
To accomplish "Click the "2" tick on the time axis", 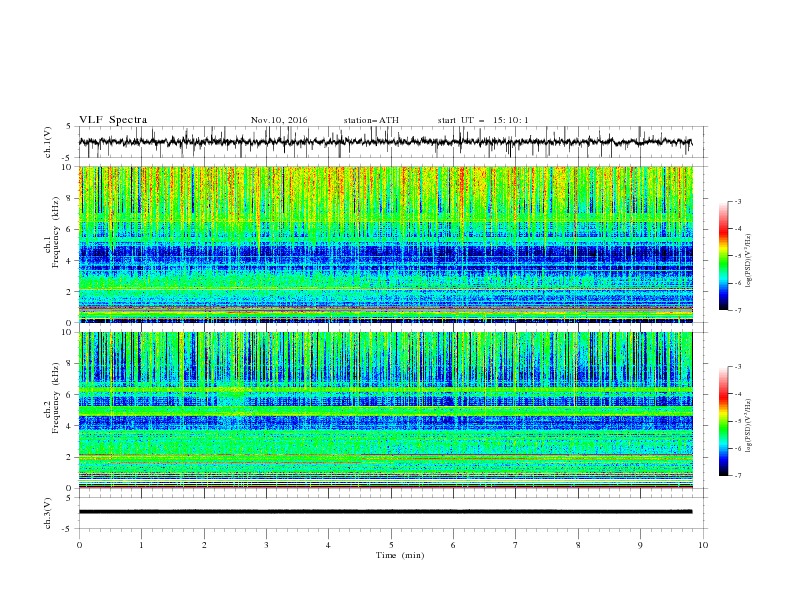I will click(204, 545).
